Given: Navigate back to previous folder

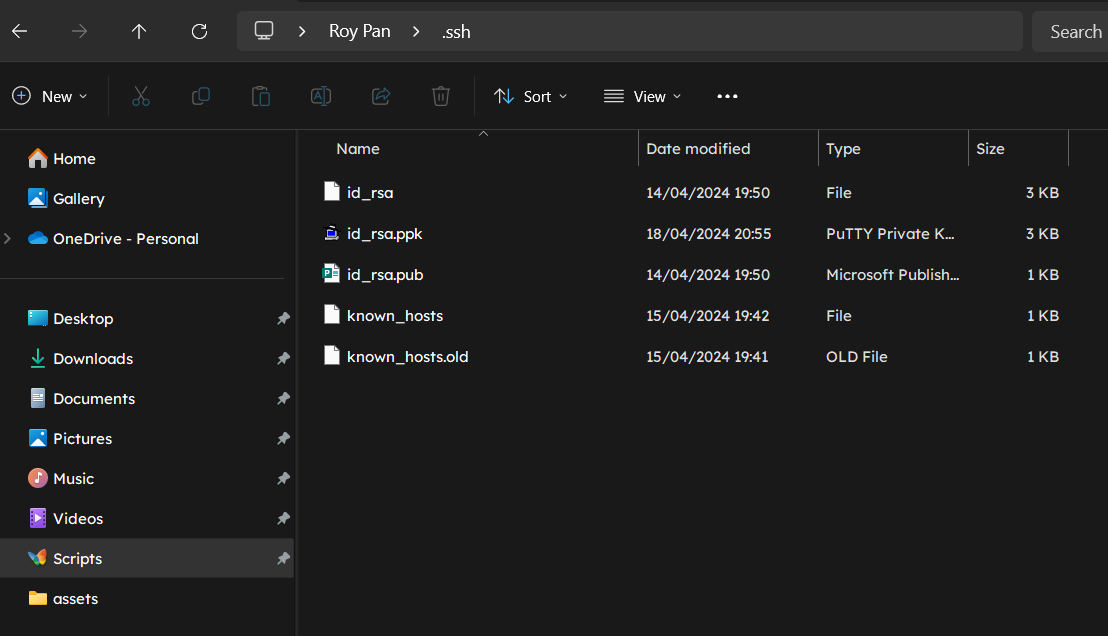Looking at the screenshot, I should (x=19, y=31).
